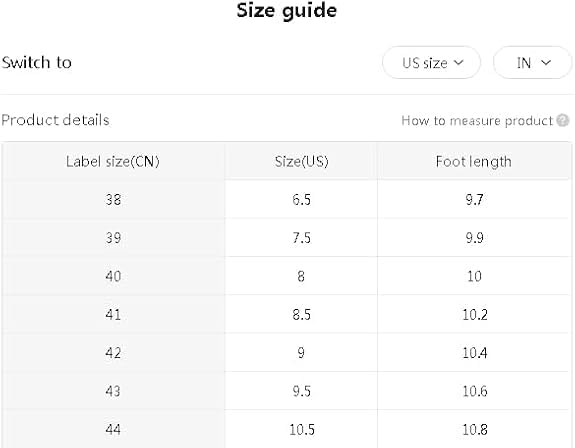Click the help question mark icon
This screenshot has width=575, height=448.
563,120
